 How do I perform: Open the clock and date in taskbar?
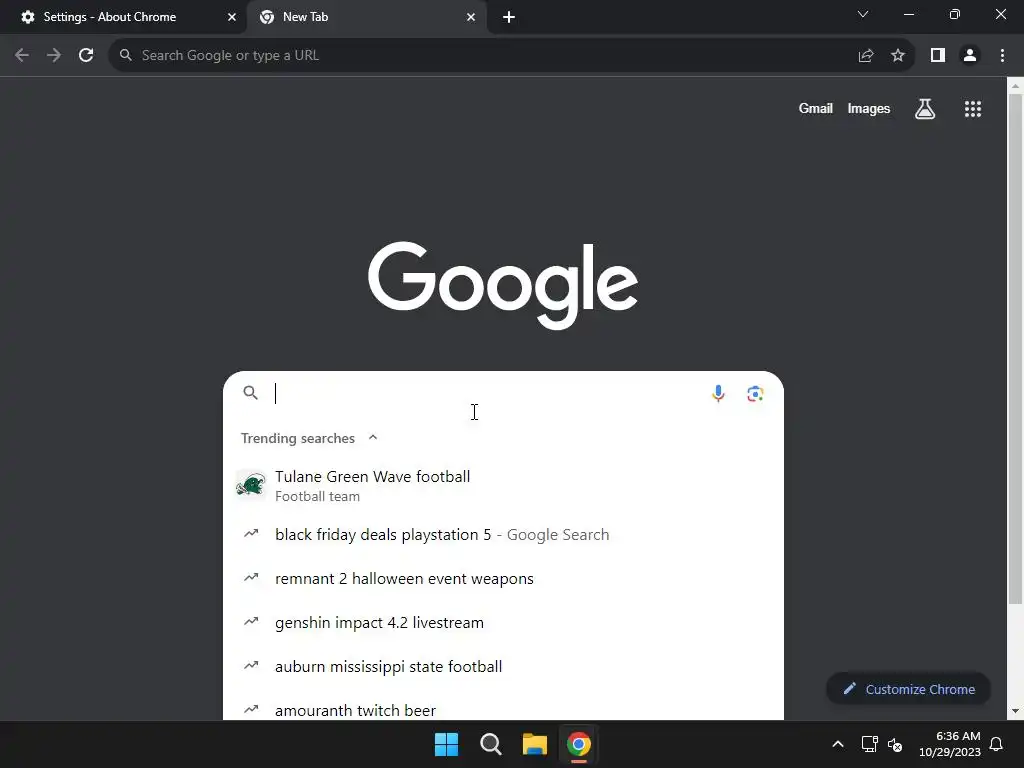[x=950, y=744]
